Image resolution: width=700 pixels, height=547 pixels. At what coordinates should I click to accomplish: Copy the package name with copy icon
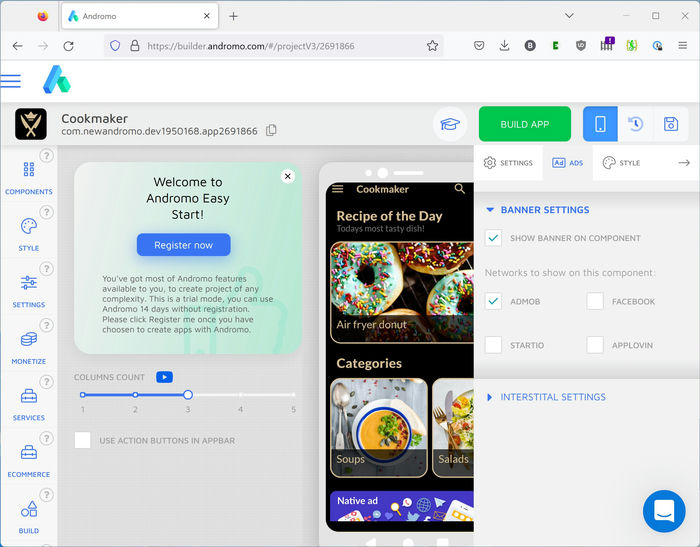click(x=271, y=130)
